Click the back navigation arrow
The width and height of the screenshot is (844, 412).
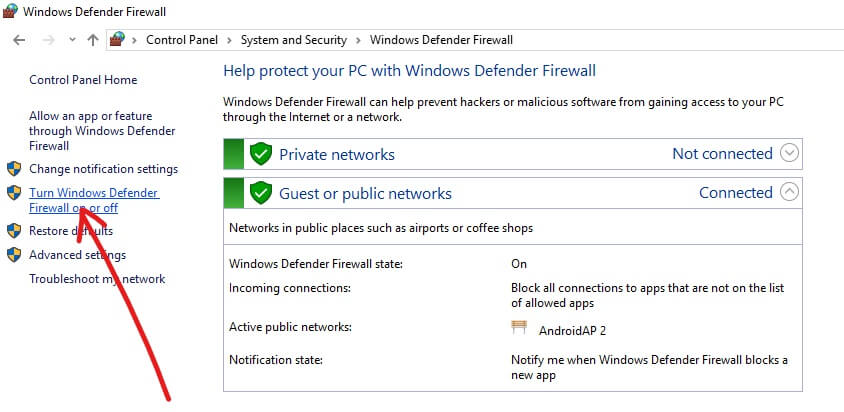(x=19, y=40)
